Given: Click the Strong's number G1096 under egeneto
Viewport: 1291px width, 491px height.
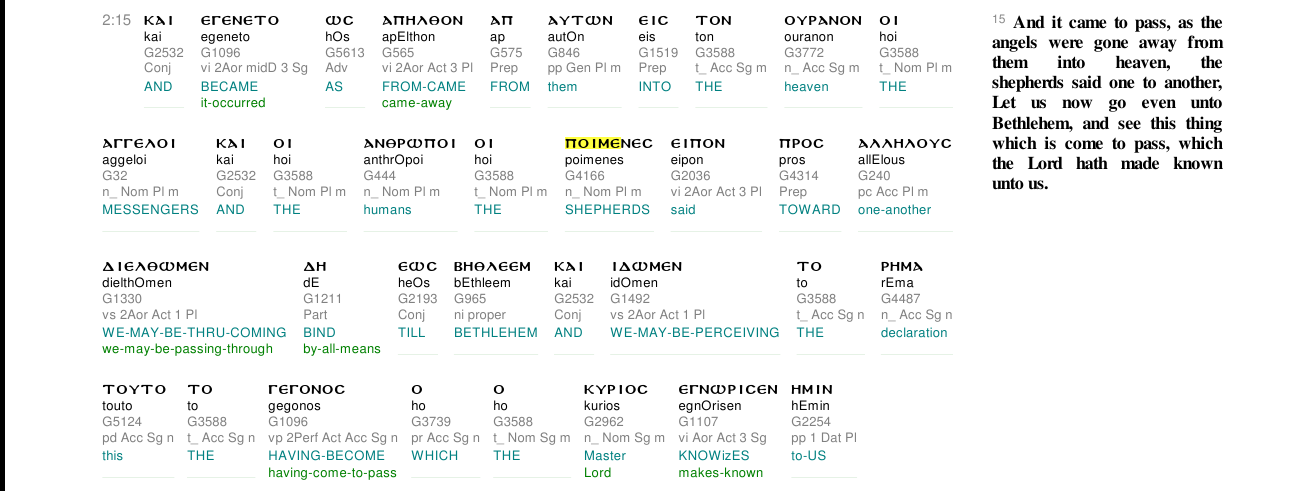Looking at the screenshot, I should (x=221, y=52).
